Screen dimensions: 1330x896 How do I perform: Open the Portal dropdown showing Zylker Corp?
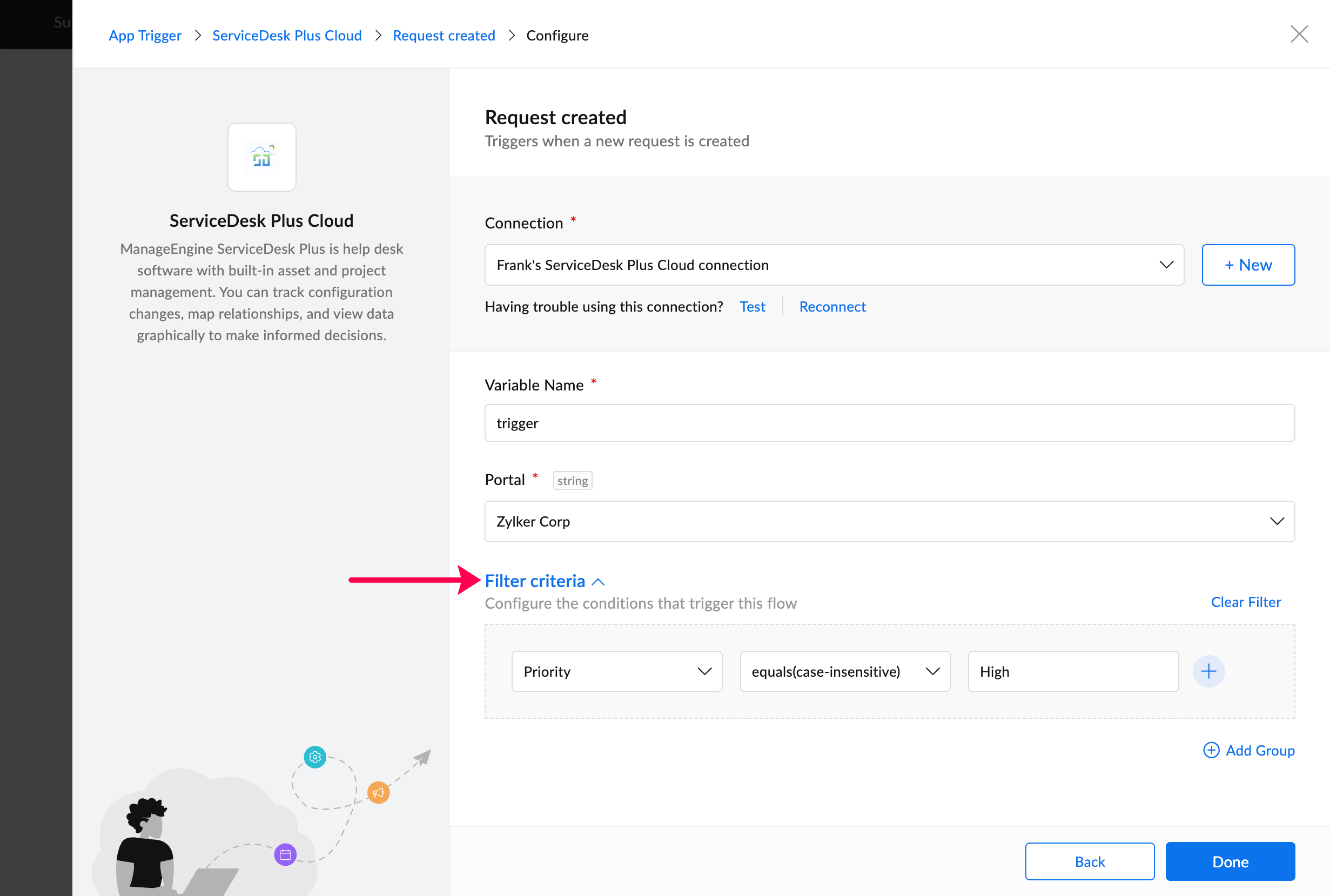(x=889, y=522)
